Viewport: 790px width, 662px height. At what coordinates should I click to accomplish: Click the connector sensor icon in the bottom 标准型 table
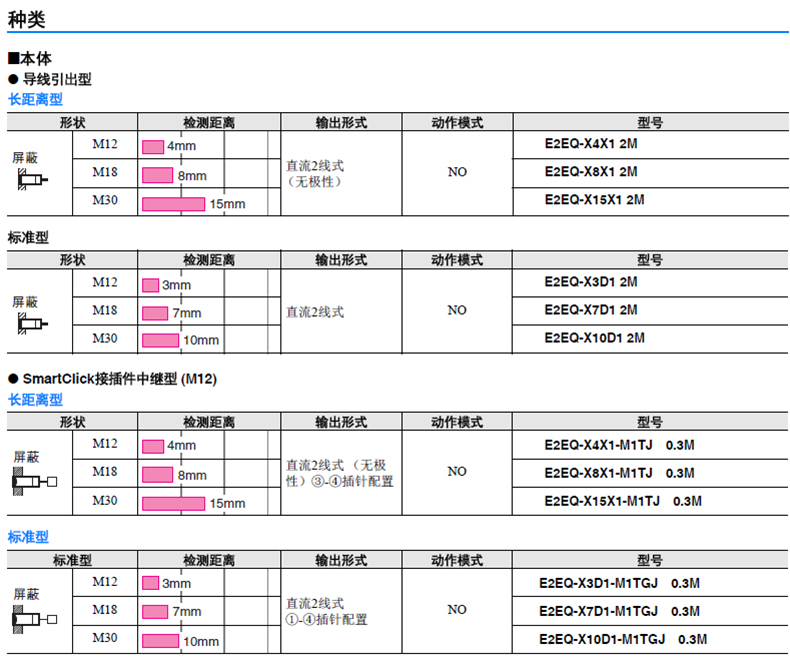click(34, 620)
